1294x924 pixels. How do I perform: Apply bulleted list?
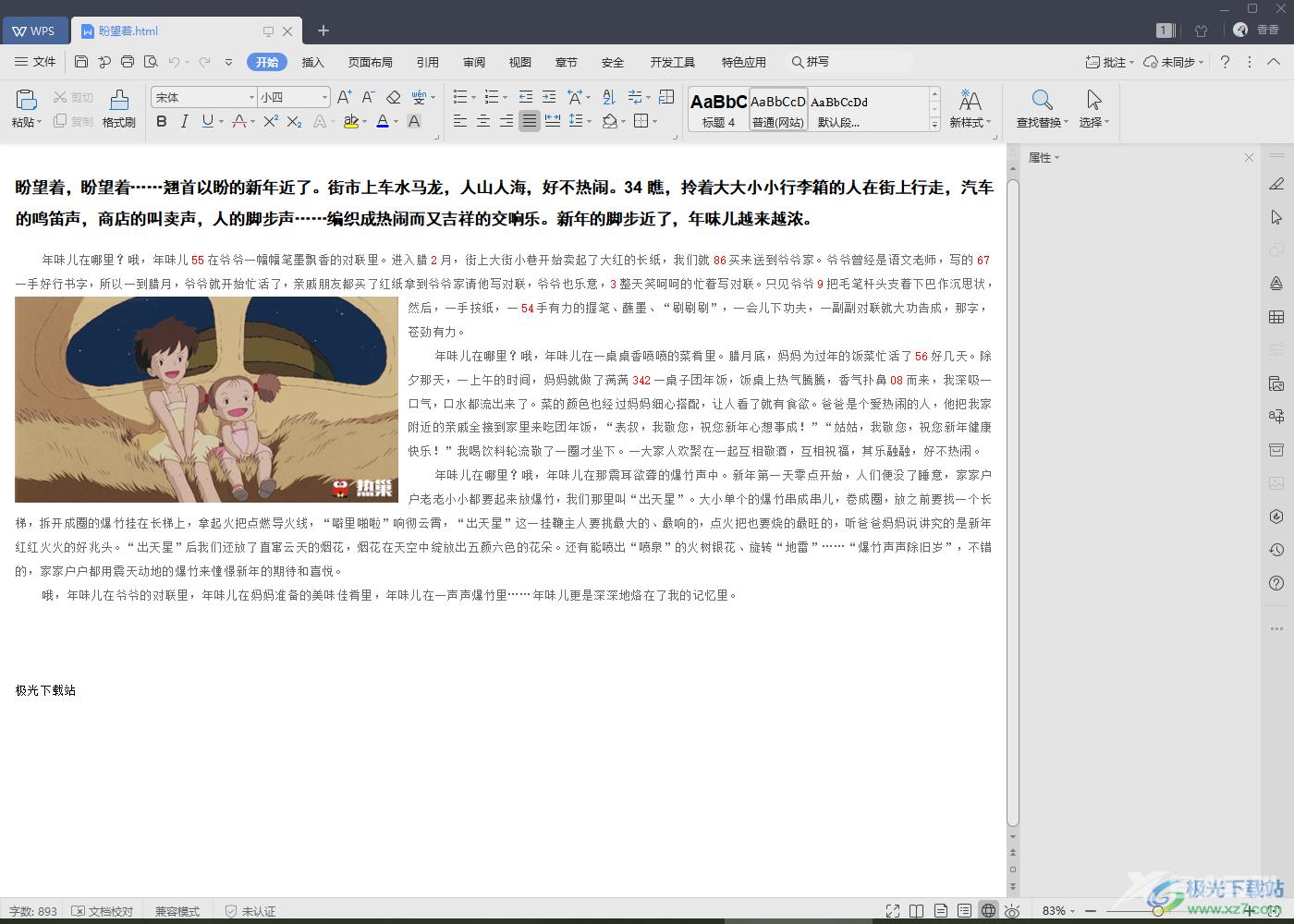pos(459,97)
